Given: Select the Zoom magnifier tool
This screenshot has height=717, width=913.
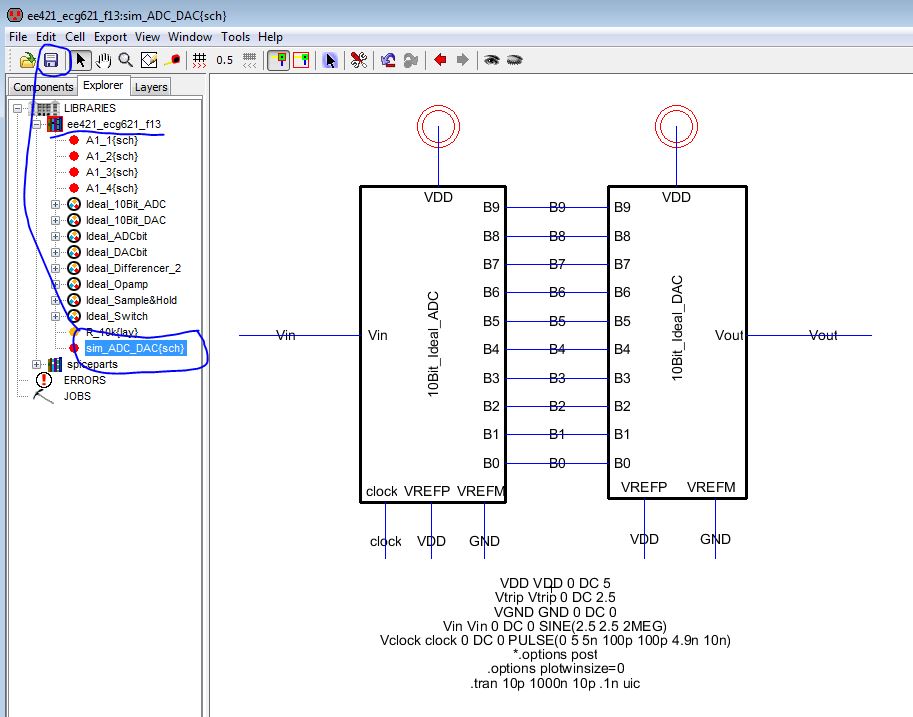Looking at the screenshot, I should [x=126, y=60].
